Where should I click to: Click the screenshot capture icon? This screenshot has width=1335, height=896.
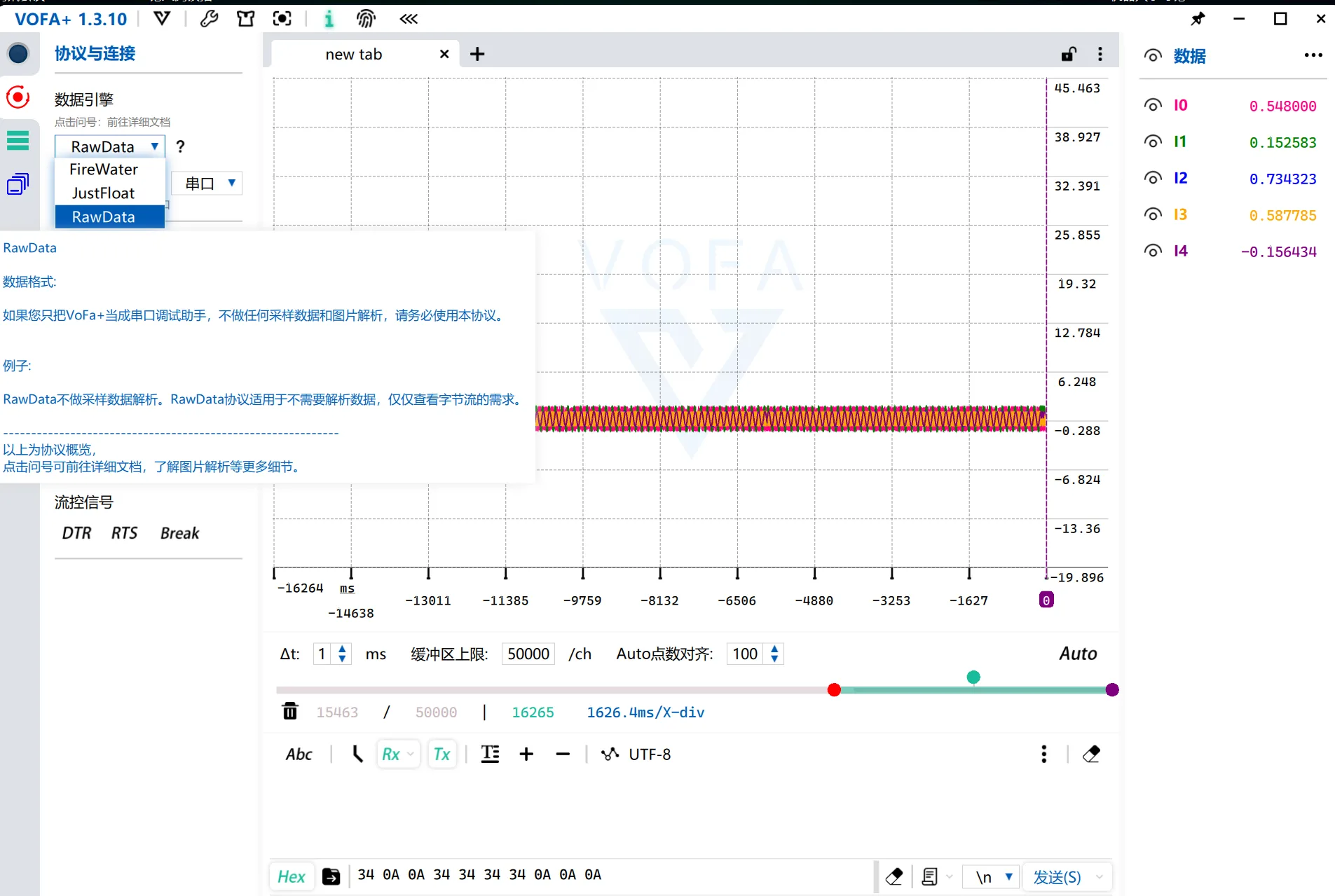[x=282, y=19]
